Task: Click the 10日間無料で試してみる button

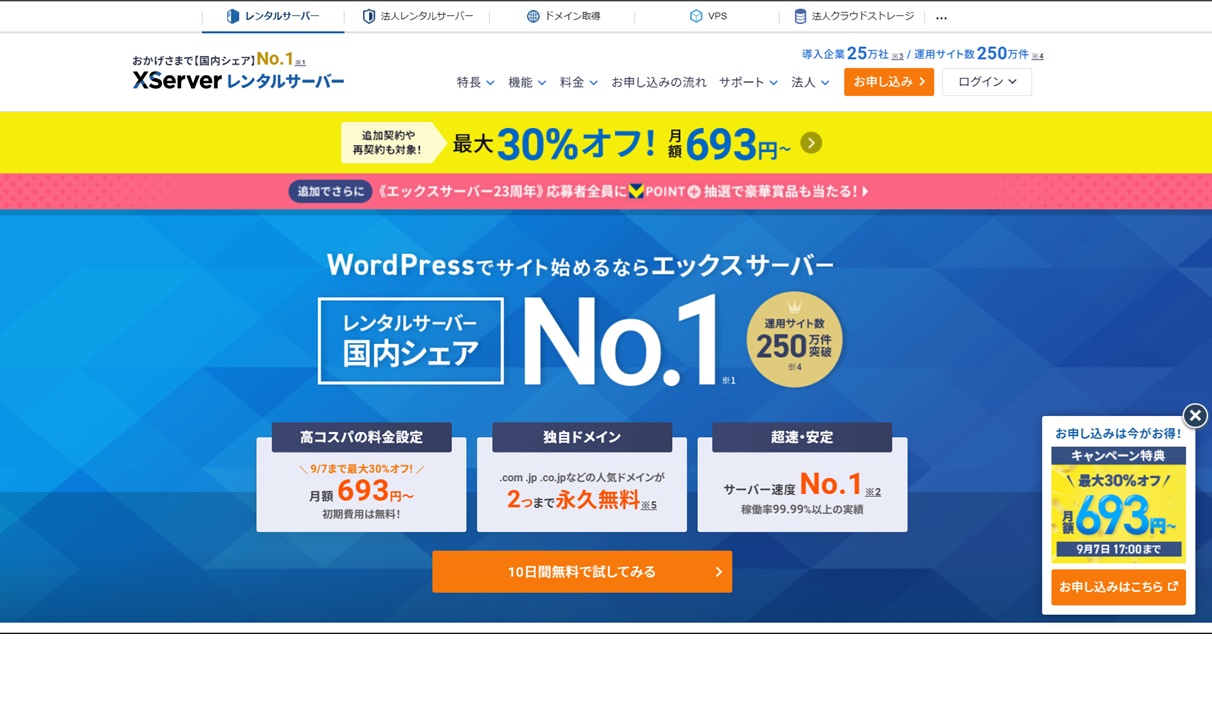Action: tap(582, 572)
